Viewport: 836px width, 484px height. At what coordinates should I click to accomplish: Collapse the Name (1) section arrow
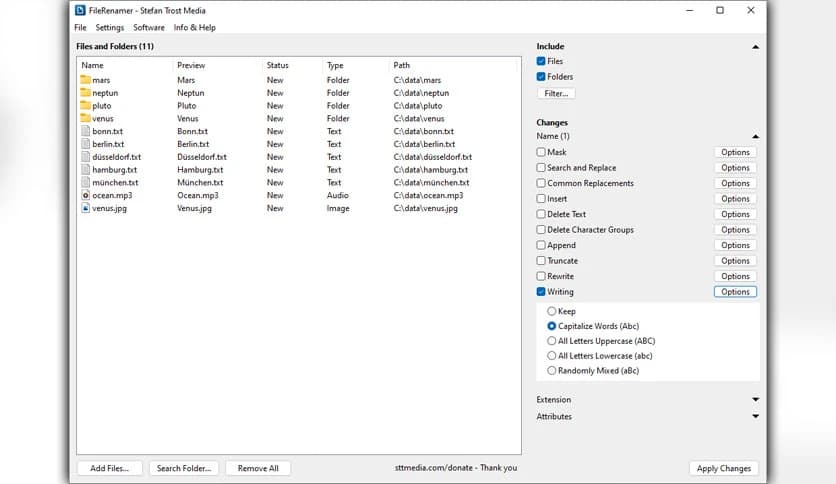coord(755,136)
